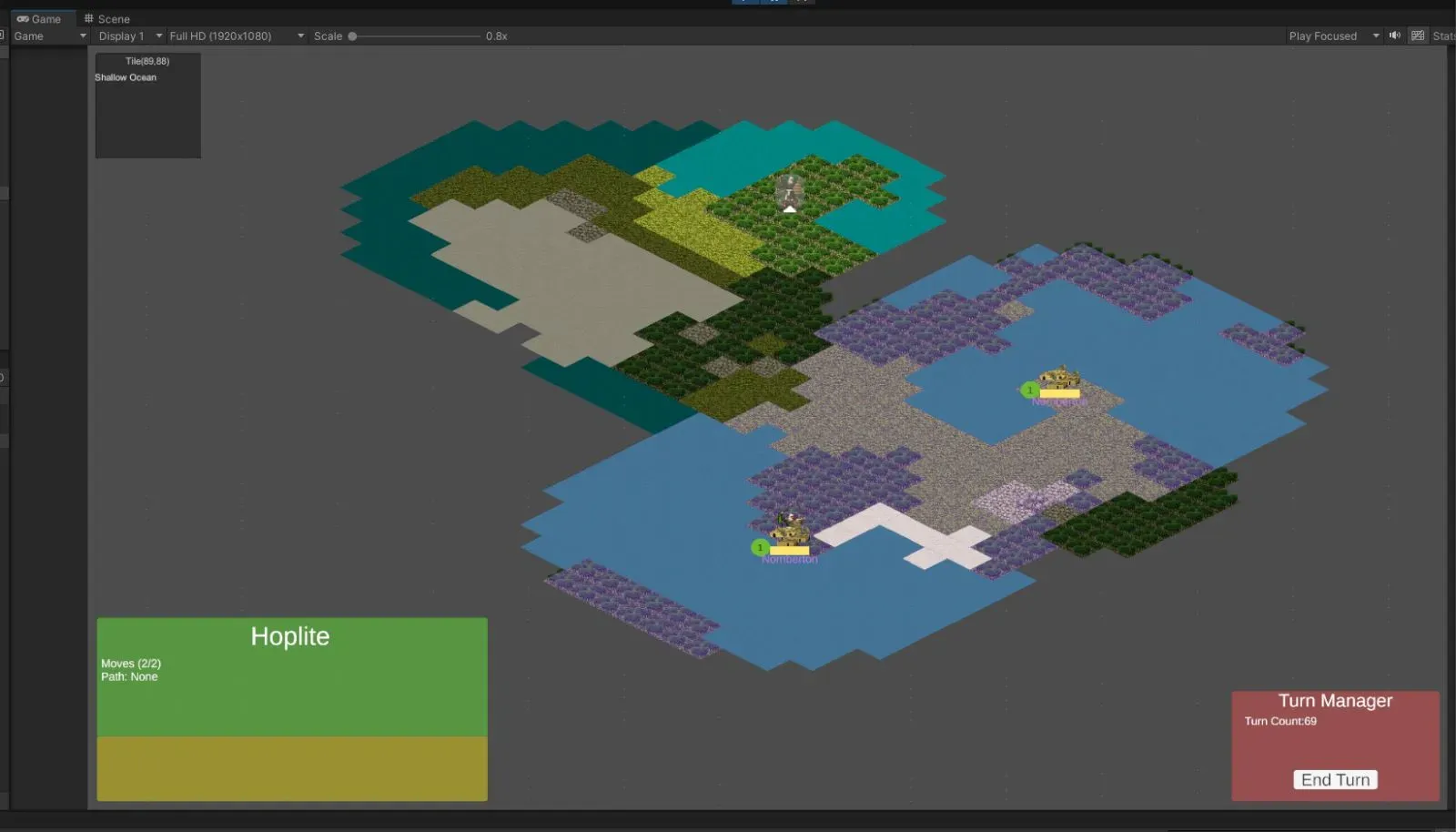Viewport: 1456px width, 832px height.
Task: Open the Full HD (1920x1080) resolution dropdown
Action: point(237,36)
